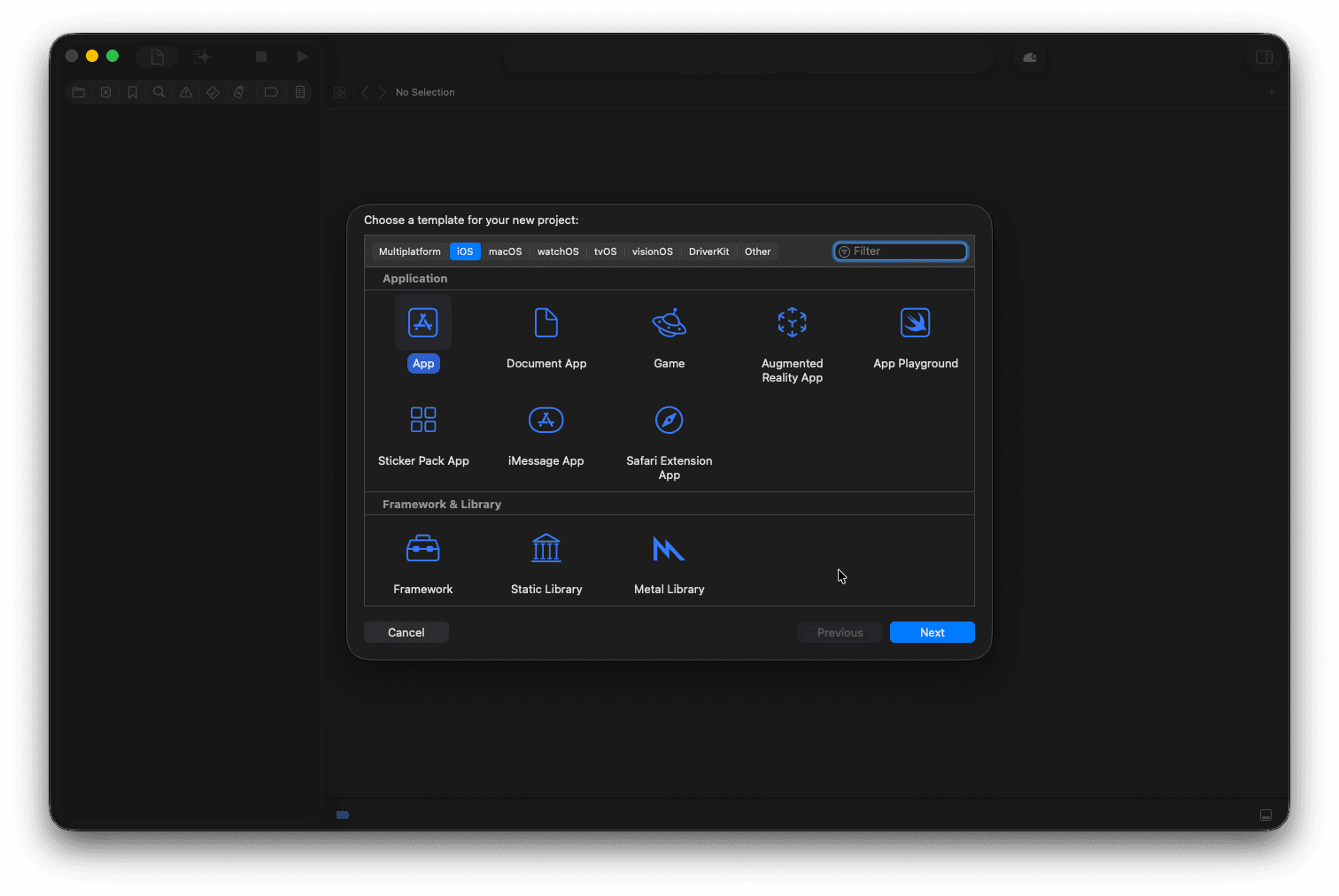This screenshot has width=1339, height=896.
Task: Select the Static Library template
Action: pyautogui.click(x=546, y=549)
